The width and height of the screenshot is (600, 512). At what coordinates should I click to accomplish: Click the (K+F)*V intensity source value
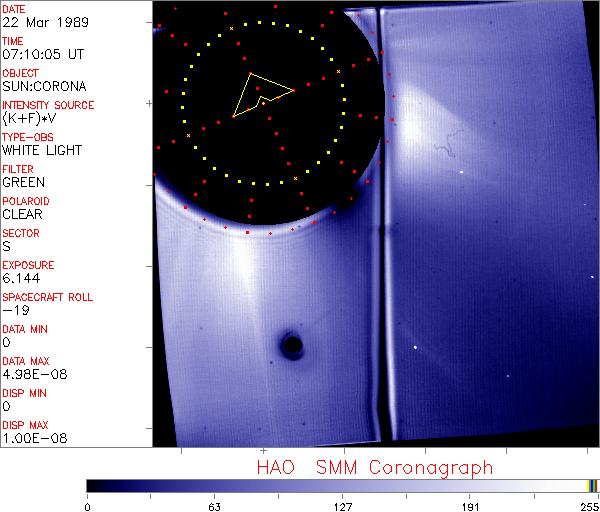30,118
